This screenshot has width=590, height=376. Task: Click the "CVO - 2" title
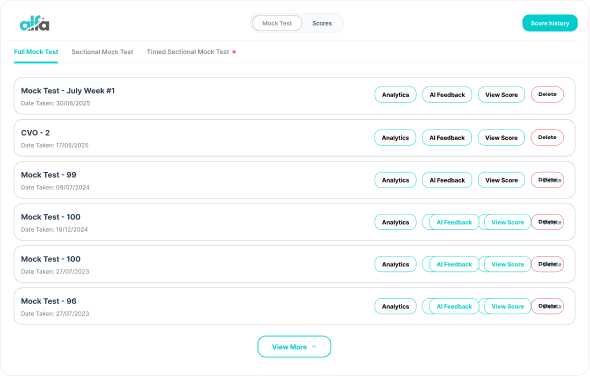pos(35,133)
